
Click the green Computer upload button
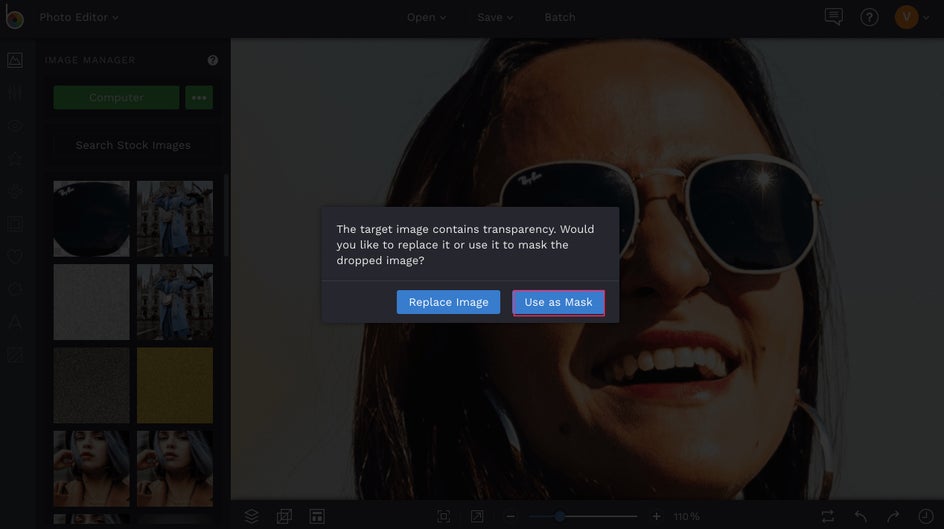[116, 97]
